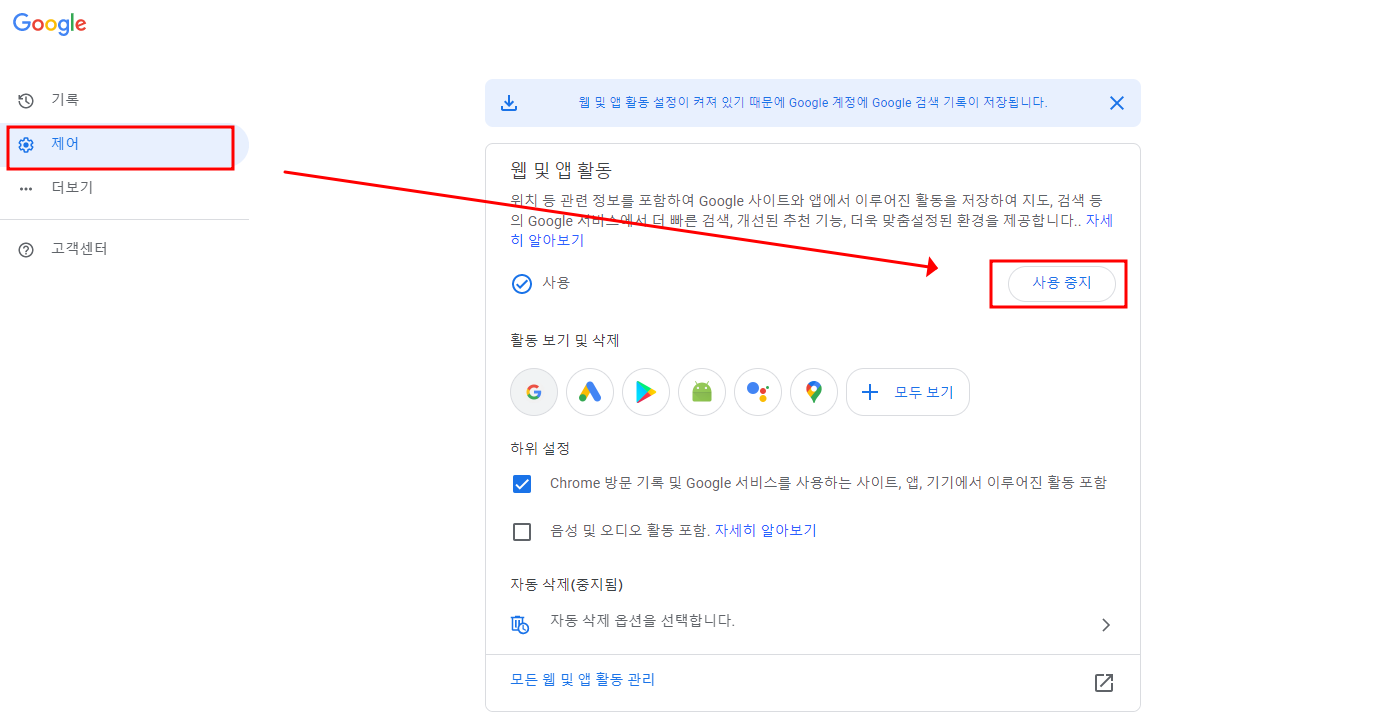Dismiss the blue notification banner

(1117, 102)
